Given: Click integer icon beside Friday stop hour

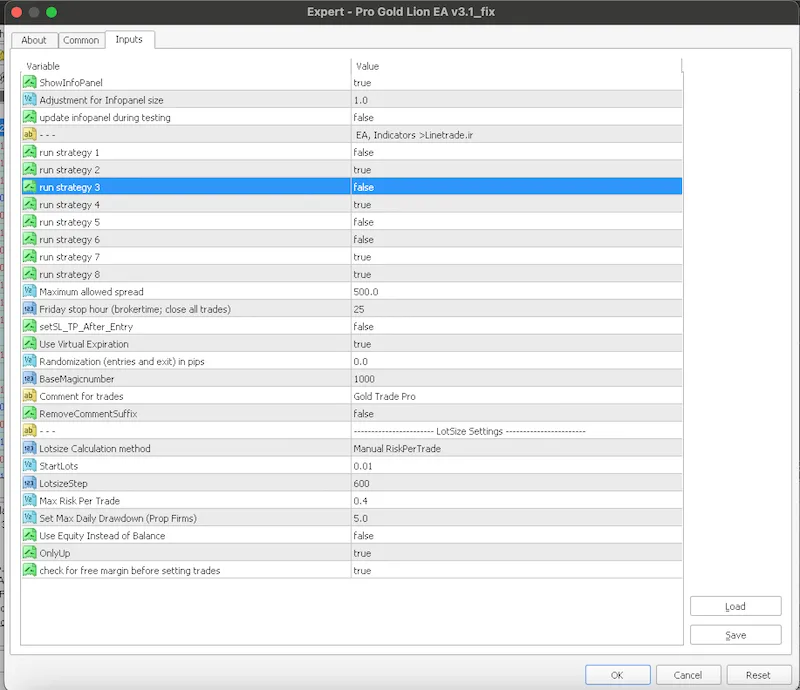Looking at the screenshot, I should tap(30, 309).
